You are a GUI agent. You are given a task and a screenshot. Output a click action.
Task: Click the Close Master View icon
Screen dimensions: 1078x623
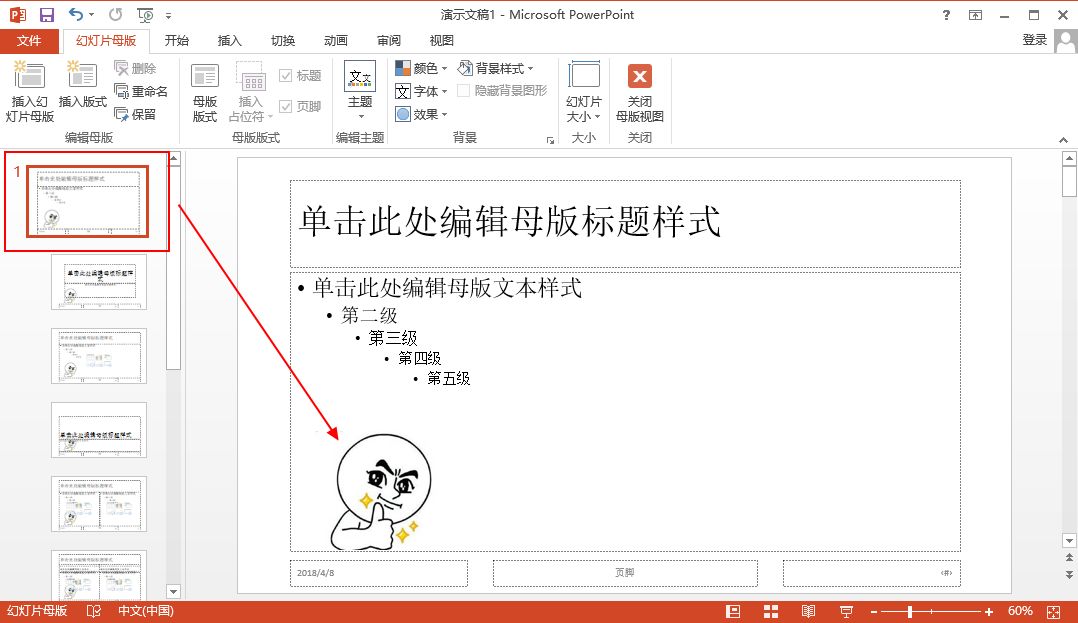[x=639, y=77]
